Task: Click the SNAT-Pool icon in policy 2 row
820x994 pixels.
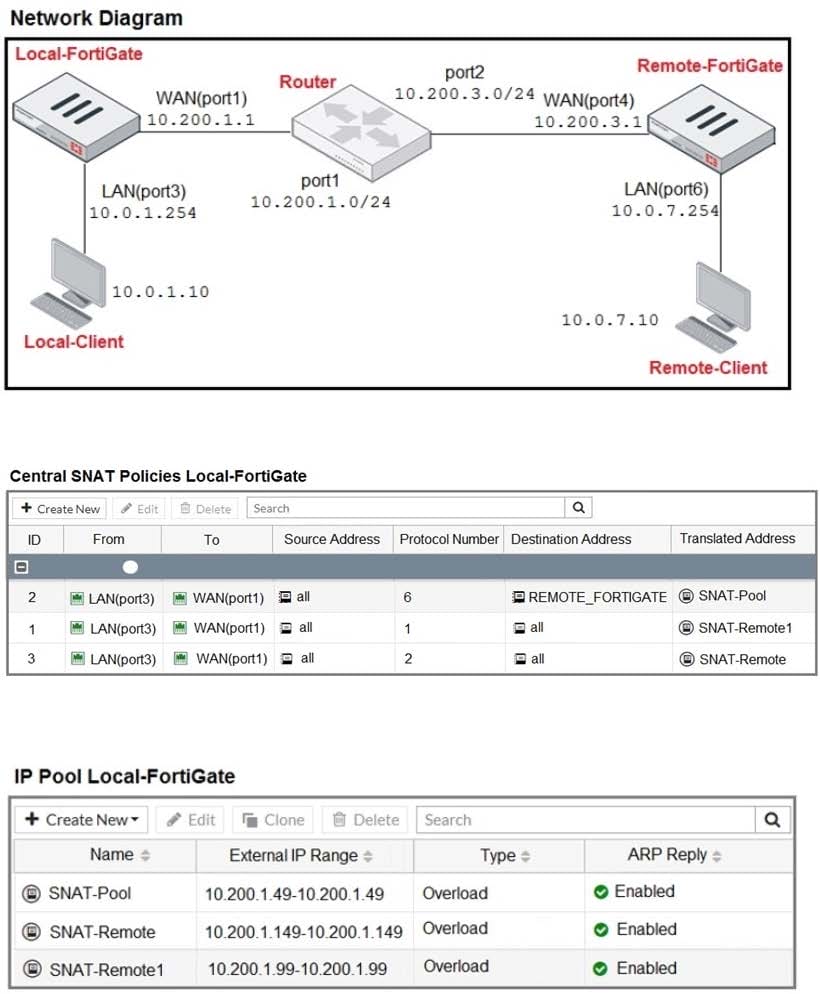Action: pos(686,596)
